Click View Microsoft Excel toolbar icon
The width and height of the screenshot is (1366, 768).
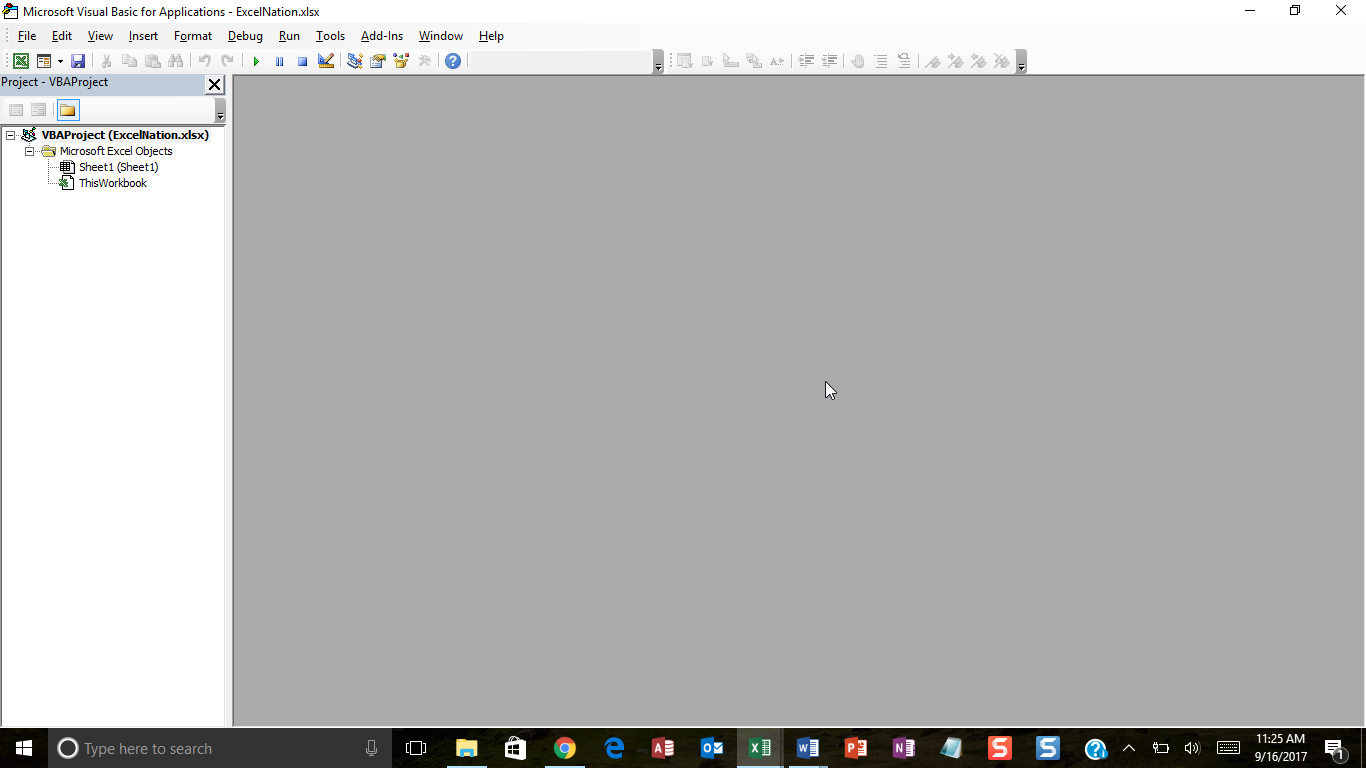point(20,61)
